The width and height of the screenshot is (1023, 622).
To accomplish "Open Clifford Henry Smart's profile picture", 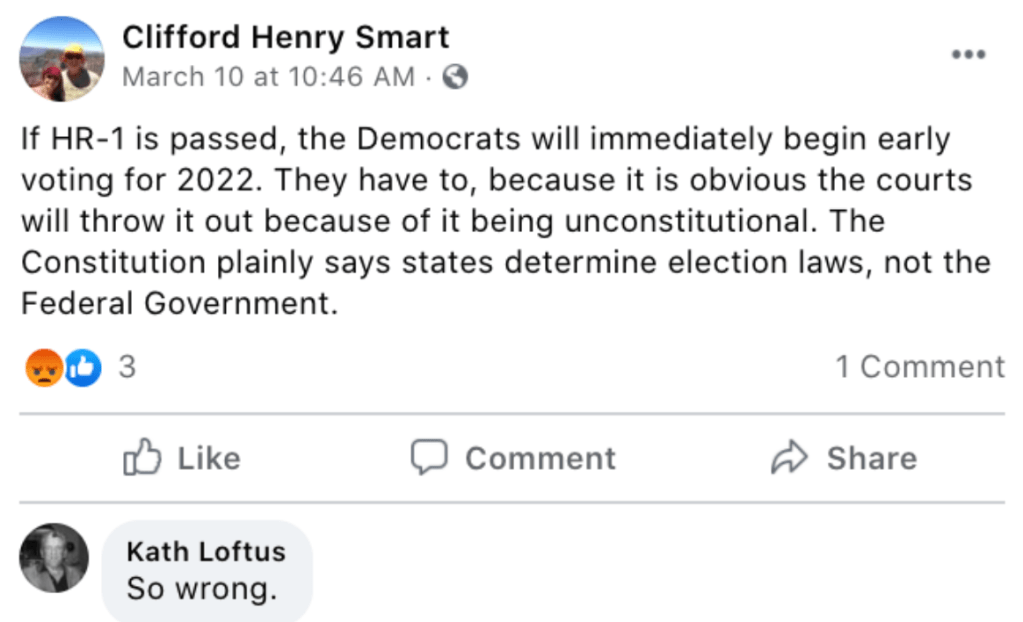I will [61, 61].
